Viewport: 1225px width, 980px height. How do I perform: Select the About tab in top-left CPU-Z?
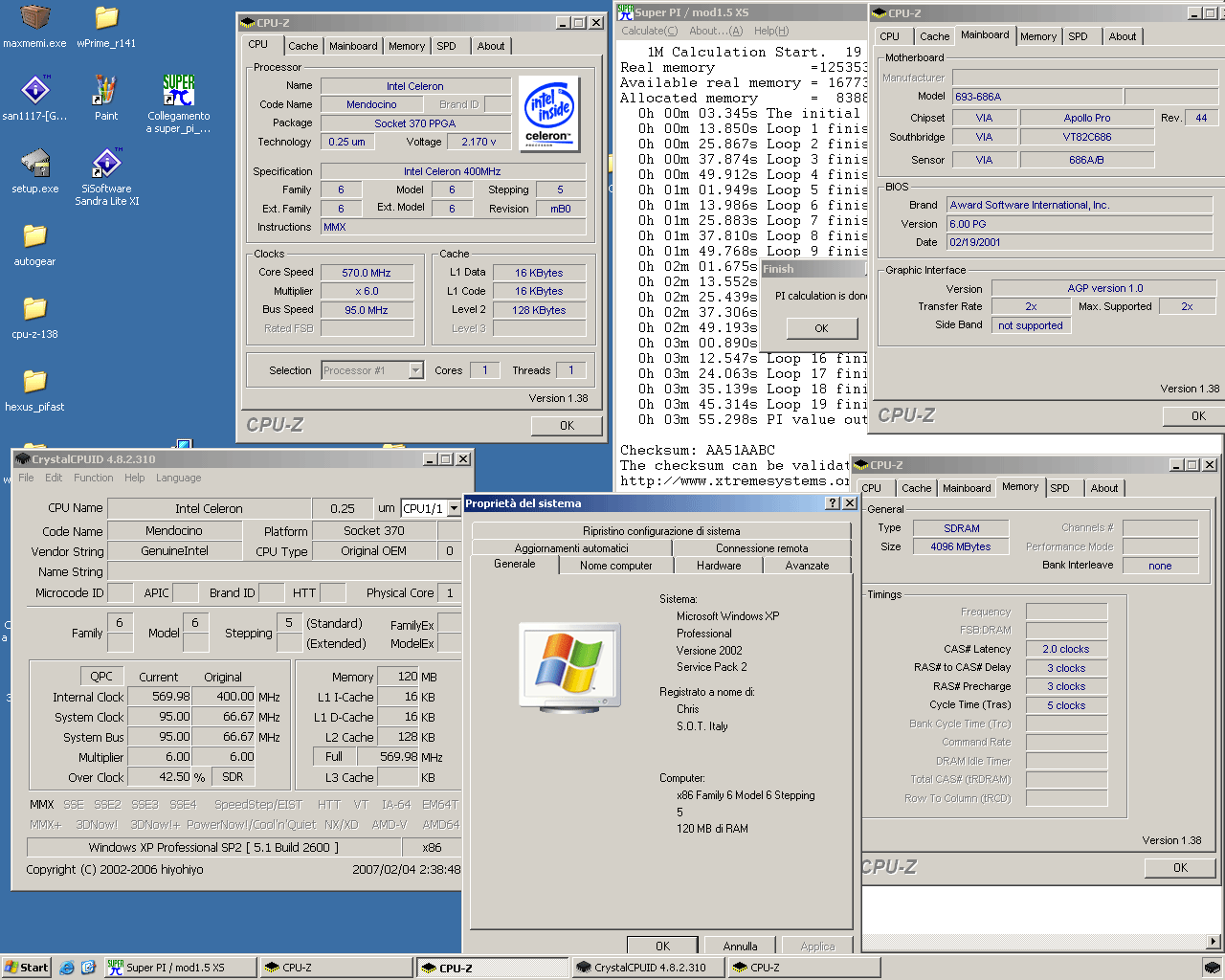491,46
